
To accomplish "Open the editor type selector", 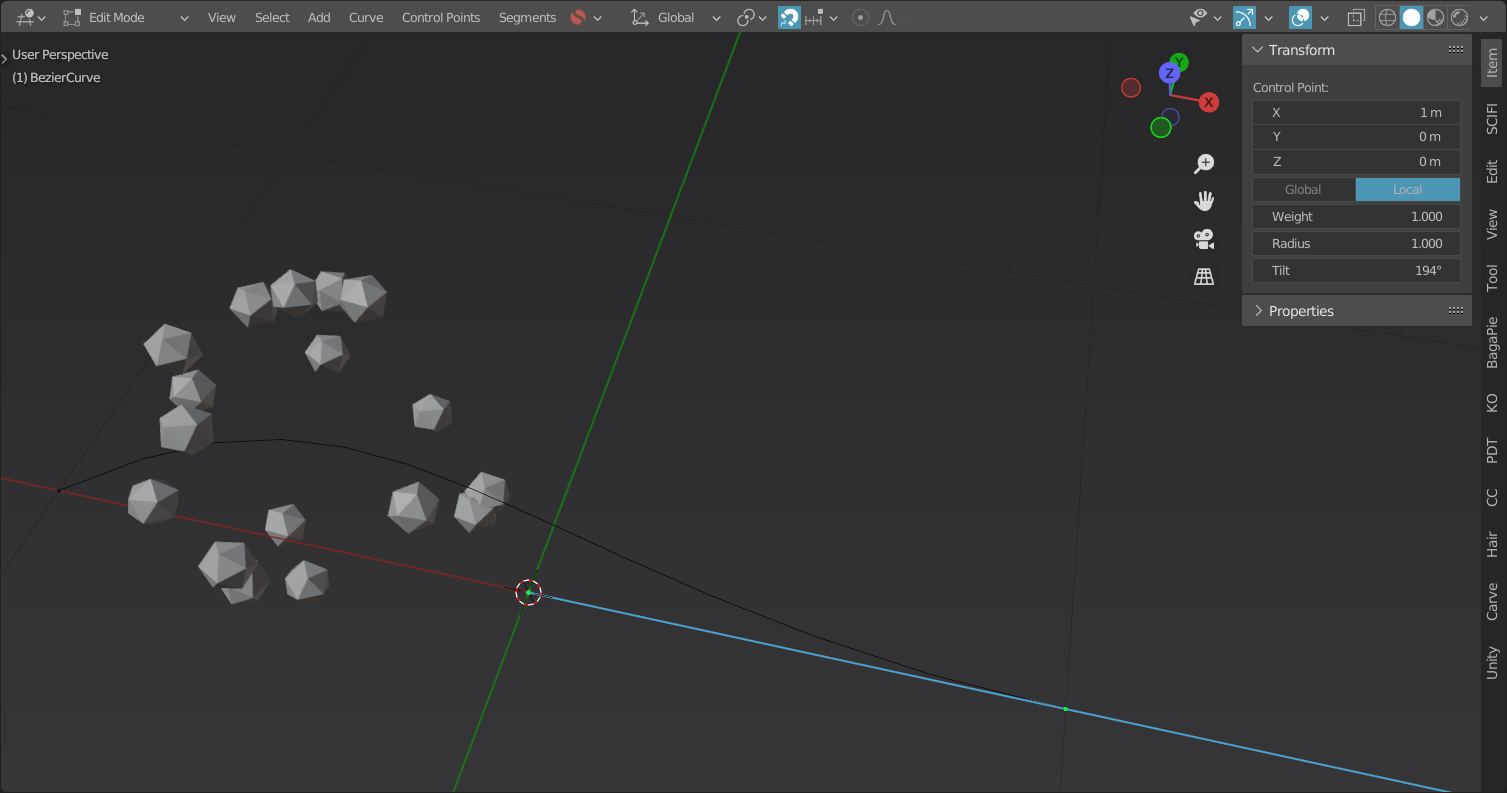I will (31, 17).
